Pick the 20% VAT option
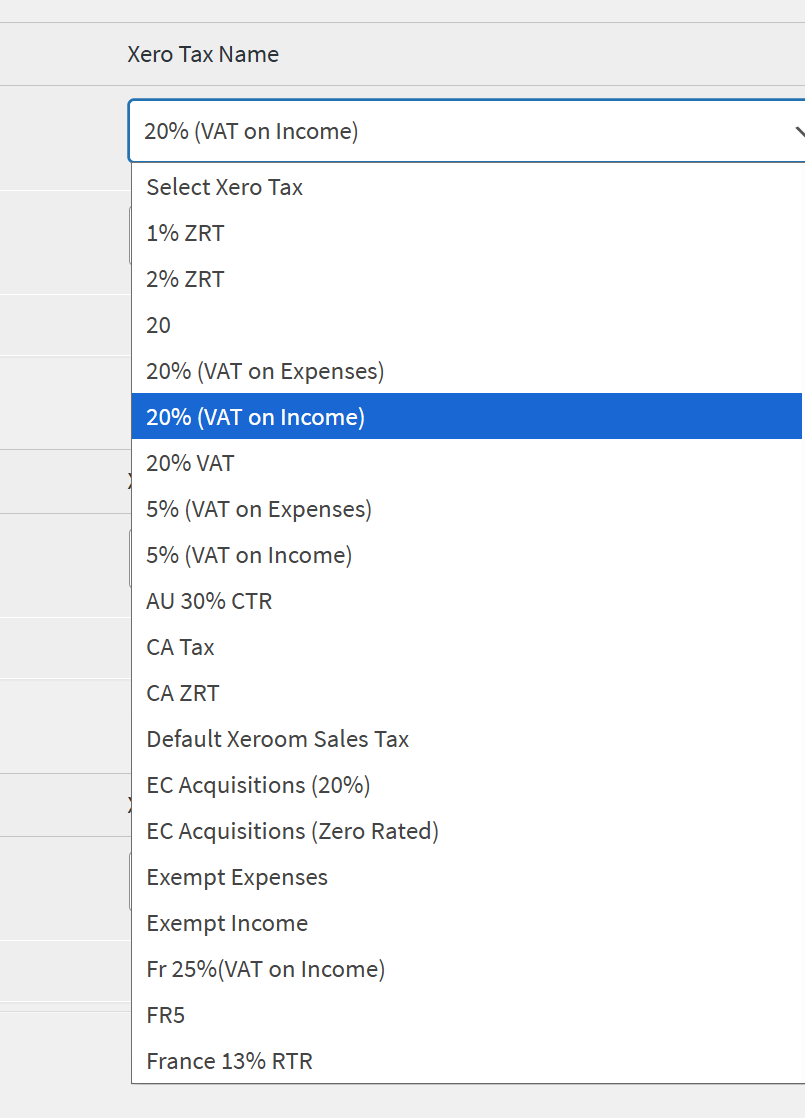Viewport: 805px width, 1118px height. pos(191,463)
